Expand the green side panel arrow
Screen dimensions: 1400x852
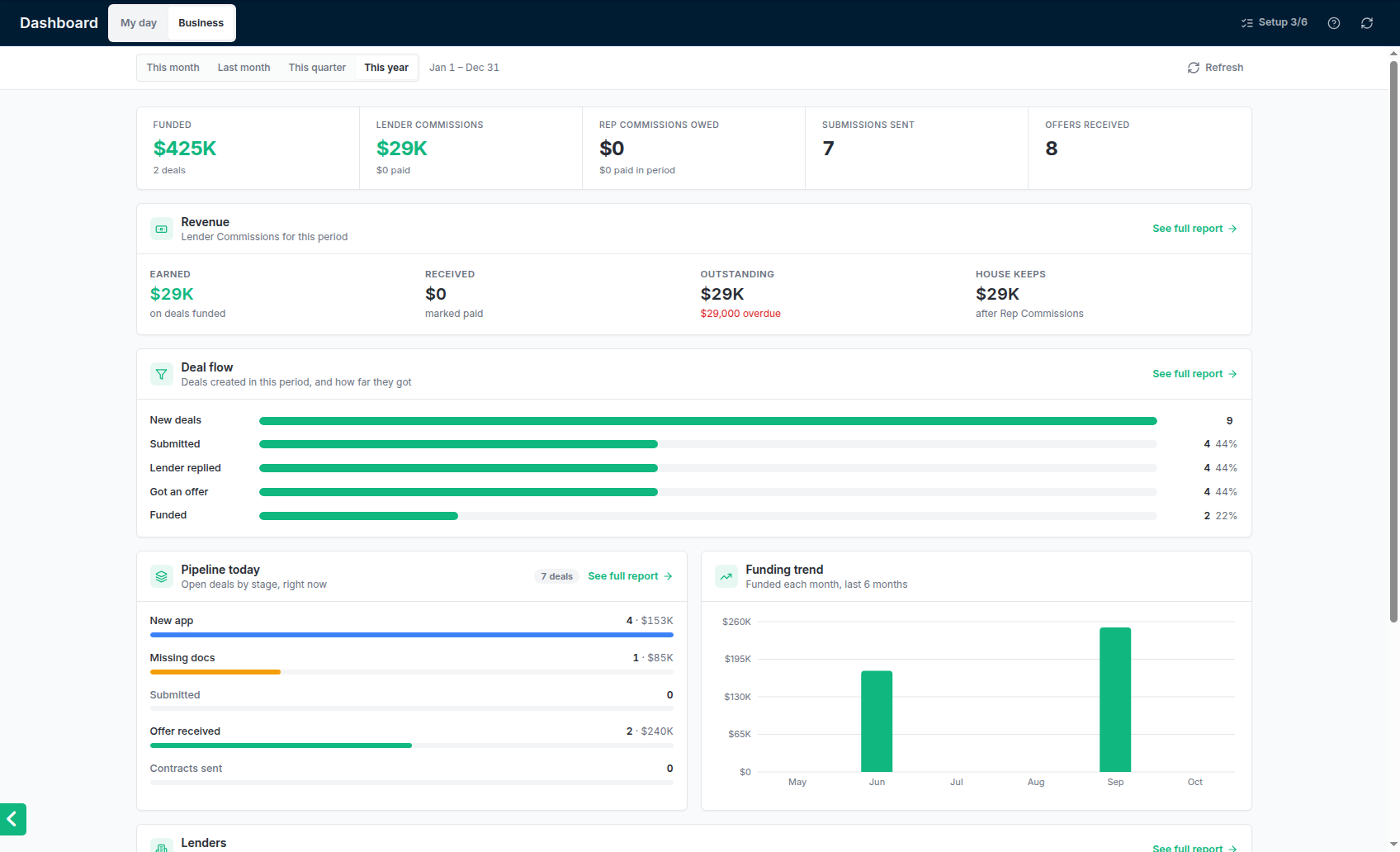(13, 819)
